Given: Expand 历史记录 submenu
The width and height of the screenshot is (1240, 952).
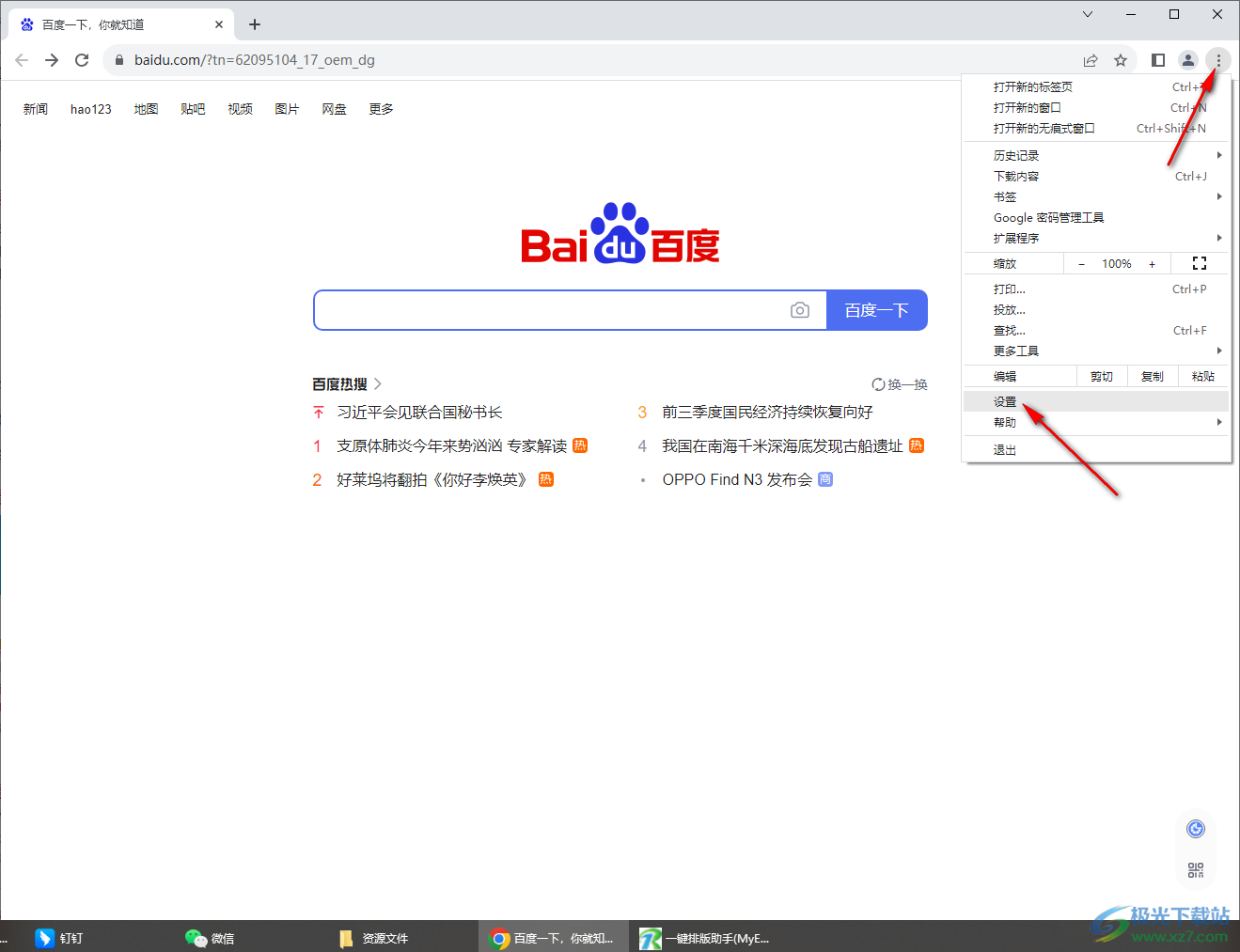Looking at the screenshot, I should pyautogui.click(x=1097, y=156).
